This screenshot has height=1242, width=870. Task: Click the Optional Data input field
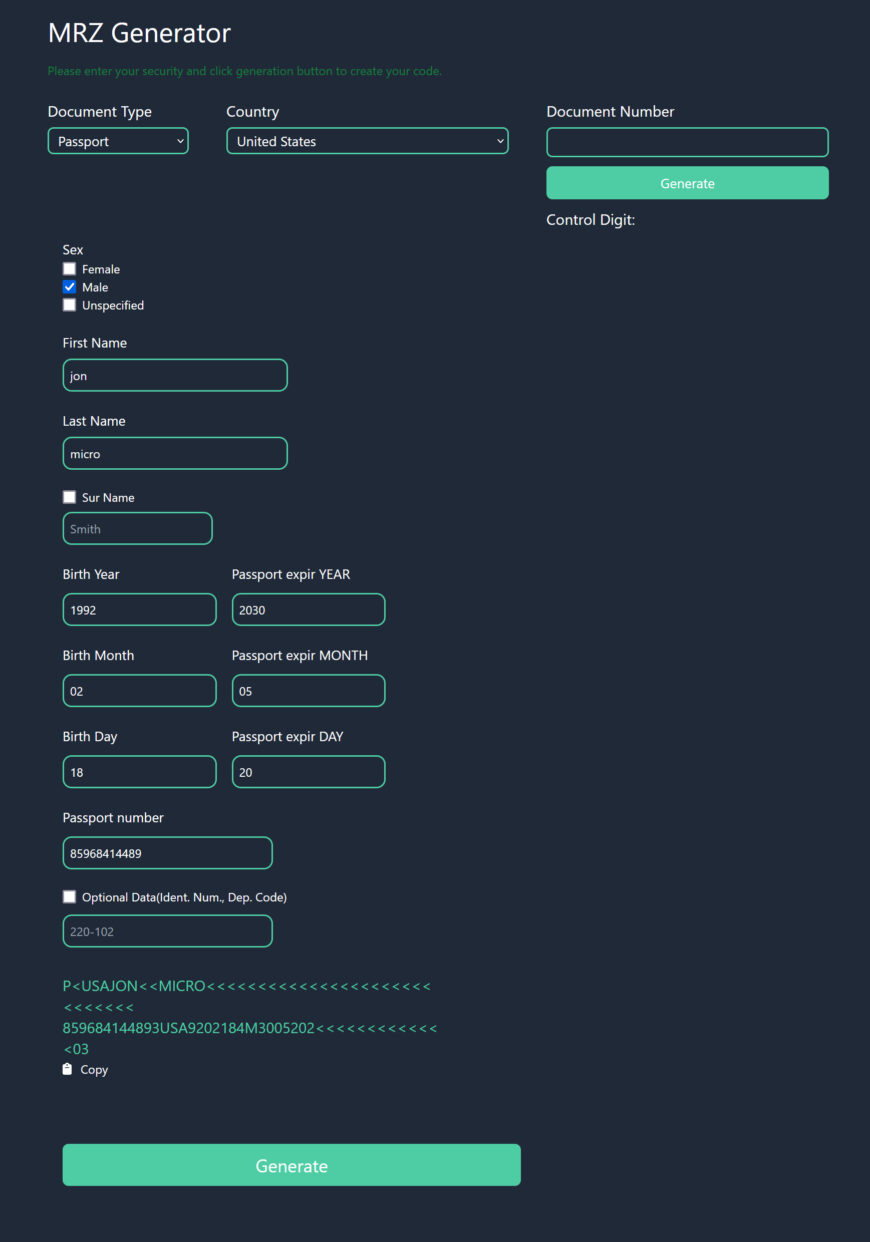coord(167,931)
